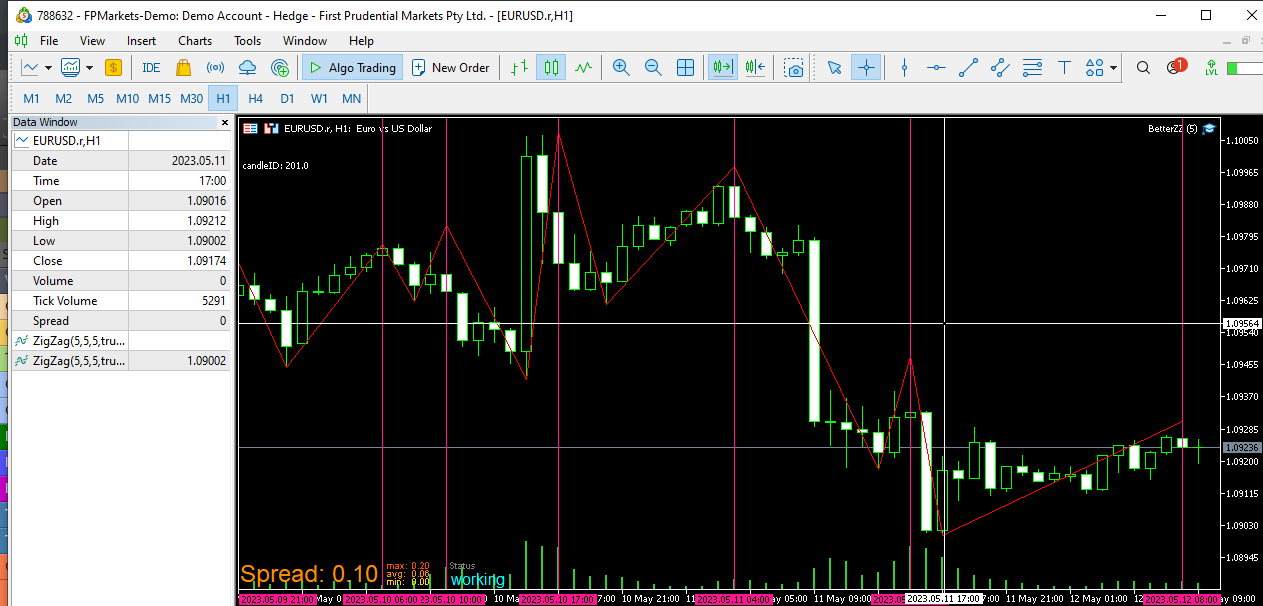This screenshot has width=1263, height=606.
Task: Switch to M5 timeframe
Action: tap(95, 98)
